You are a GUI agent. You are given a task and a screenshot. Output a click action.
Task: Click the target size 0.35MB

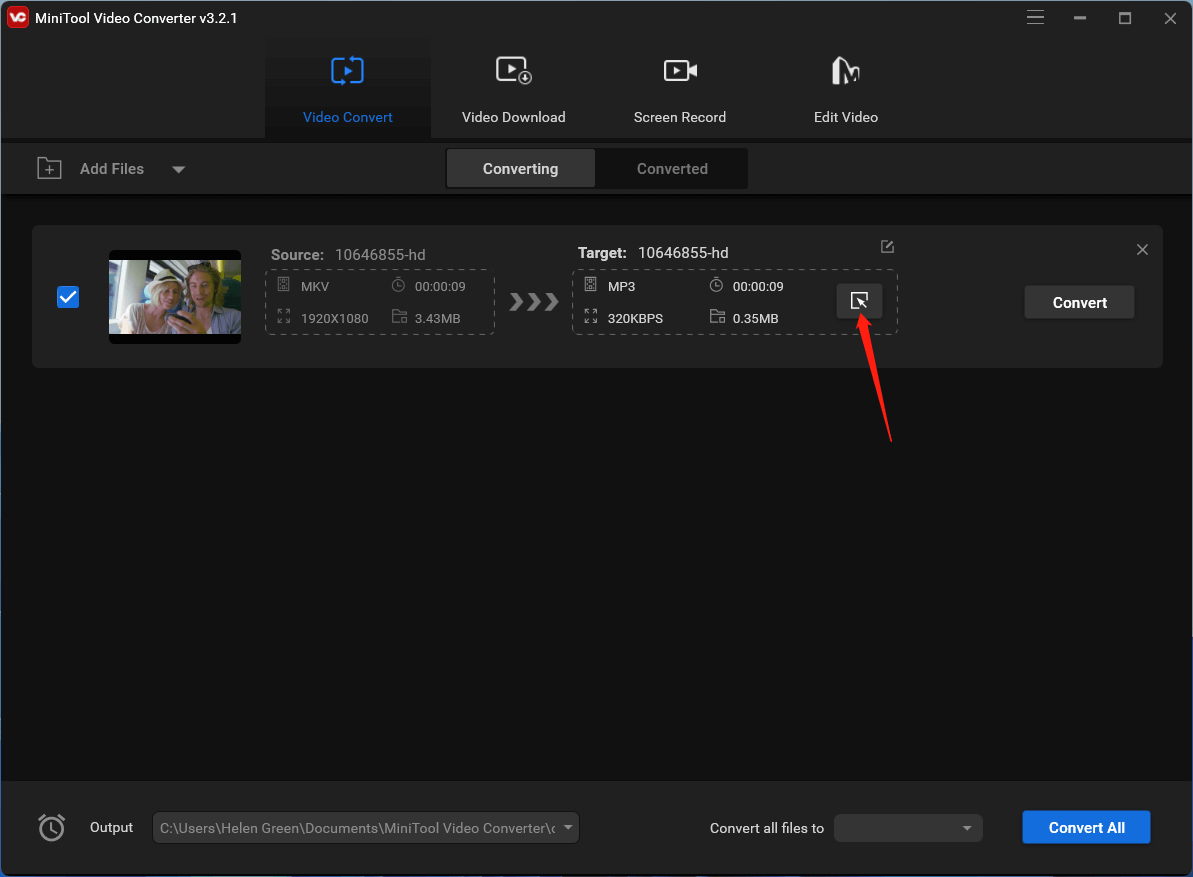click(x=756, y=319)
